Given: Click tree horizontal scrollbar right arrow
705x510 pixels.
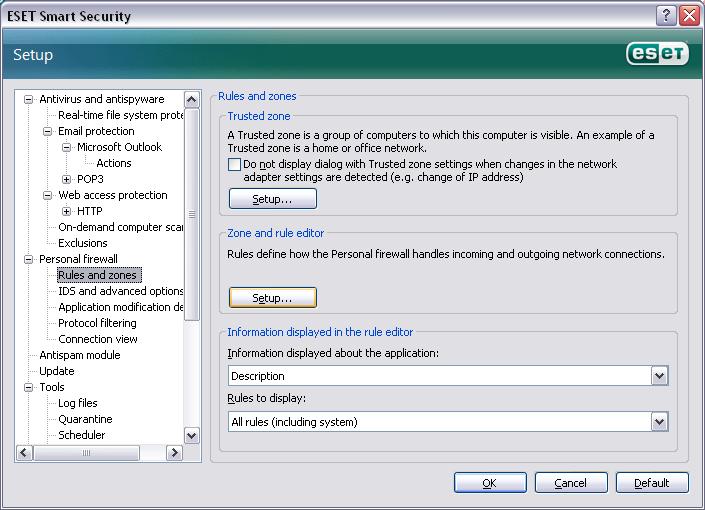Looking at the screenshot, I should (174, 453).
